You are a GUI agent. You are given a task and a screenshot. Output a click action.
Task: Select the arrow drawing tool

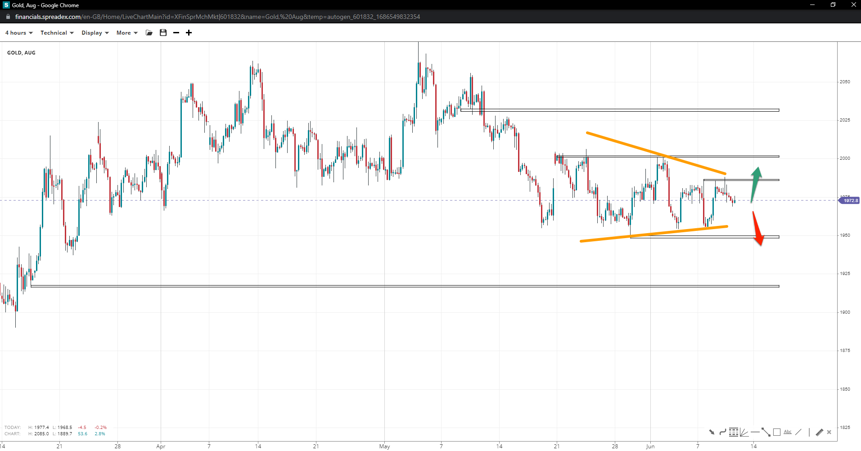point(712,432)
